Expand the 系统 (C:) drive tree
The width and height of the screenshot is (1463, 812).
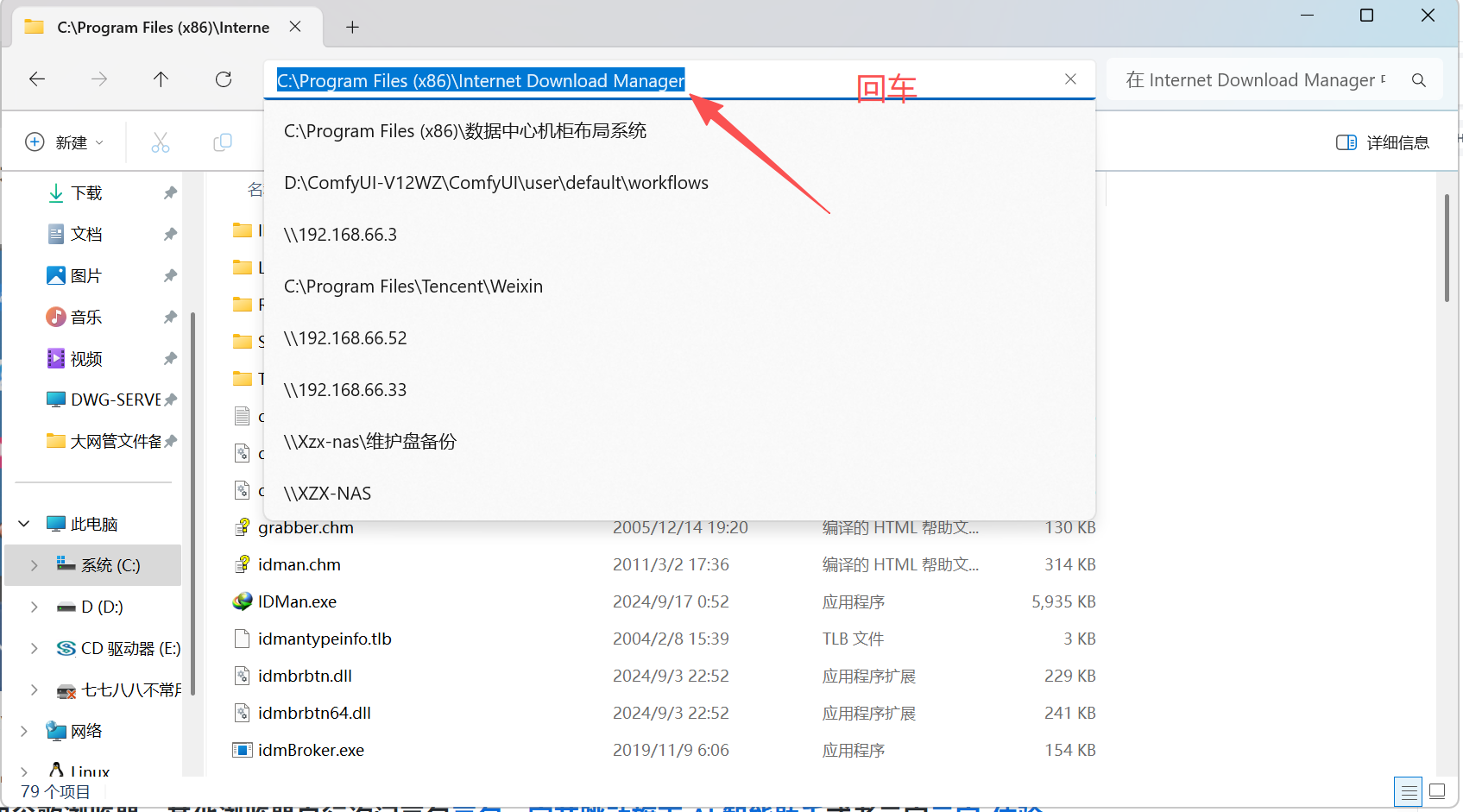tap(34, 565)
